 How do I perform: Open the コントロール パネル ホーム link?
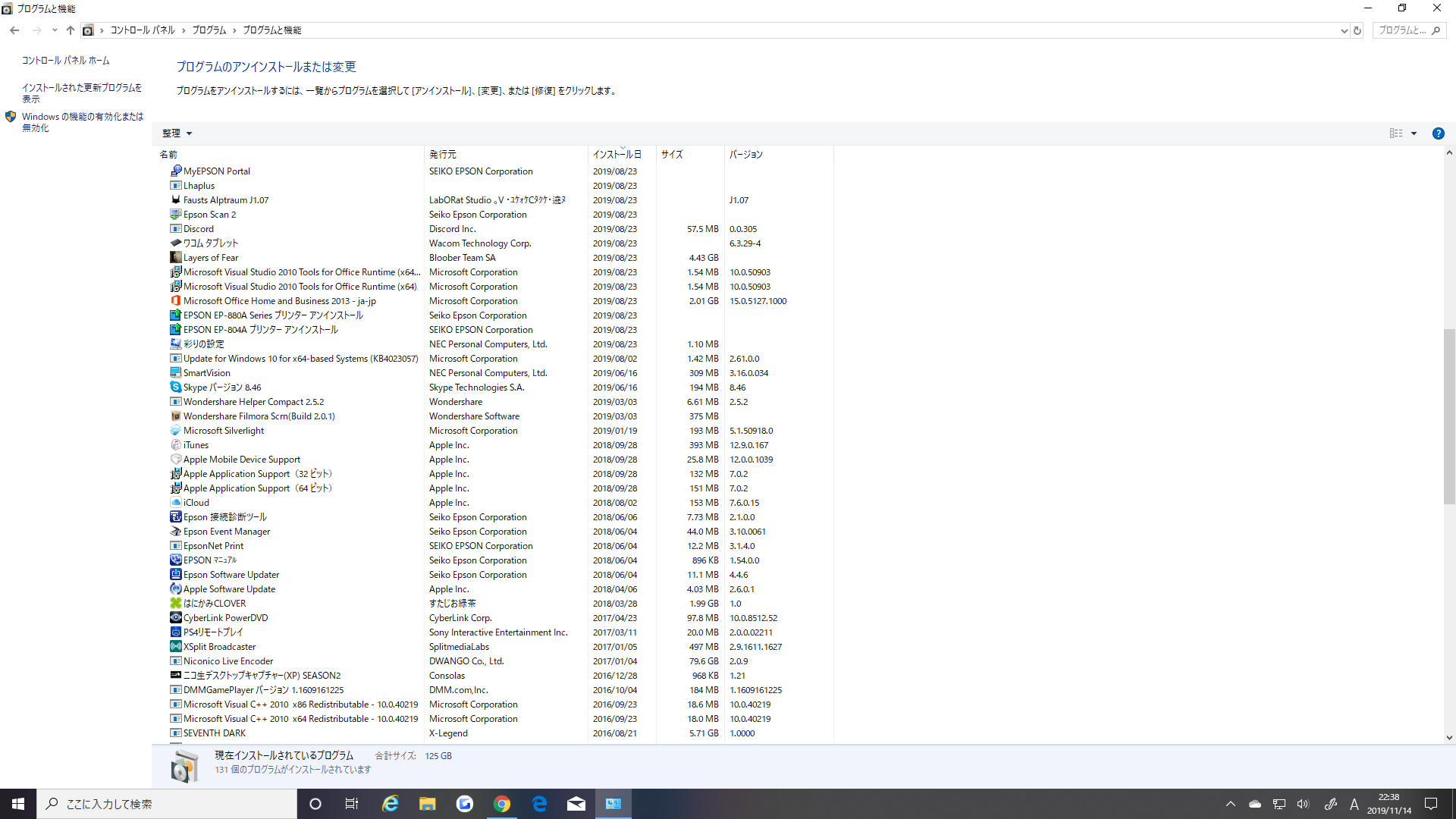pyautogui.click(x=65, y=61)
